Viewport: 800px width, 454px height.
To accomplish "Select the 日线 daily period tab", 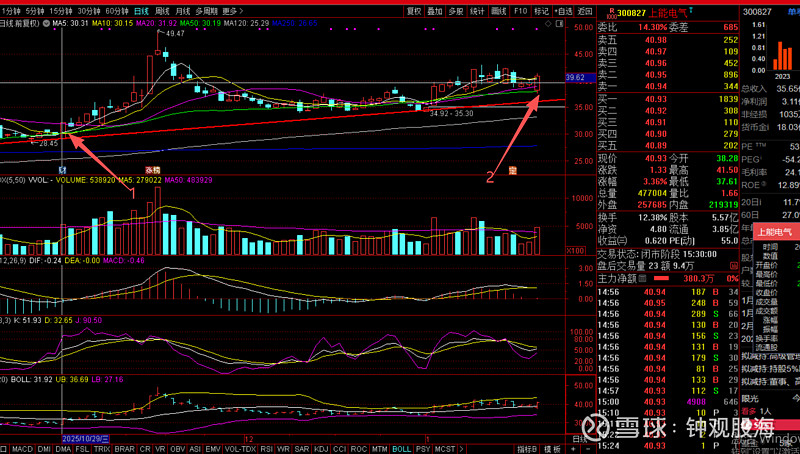I will click(141, 11).
